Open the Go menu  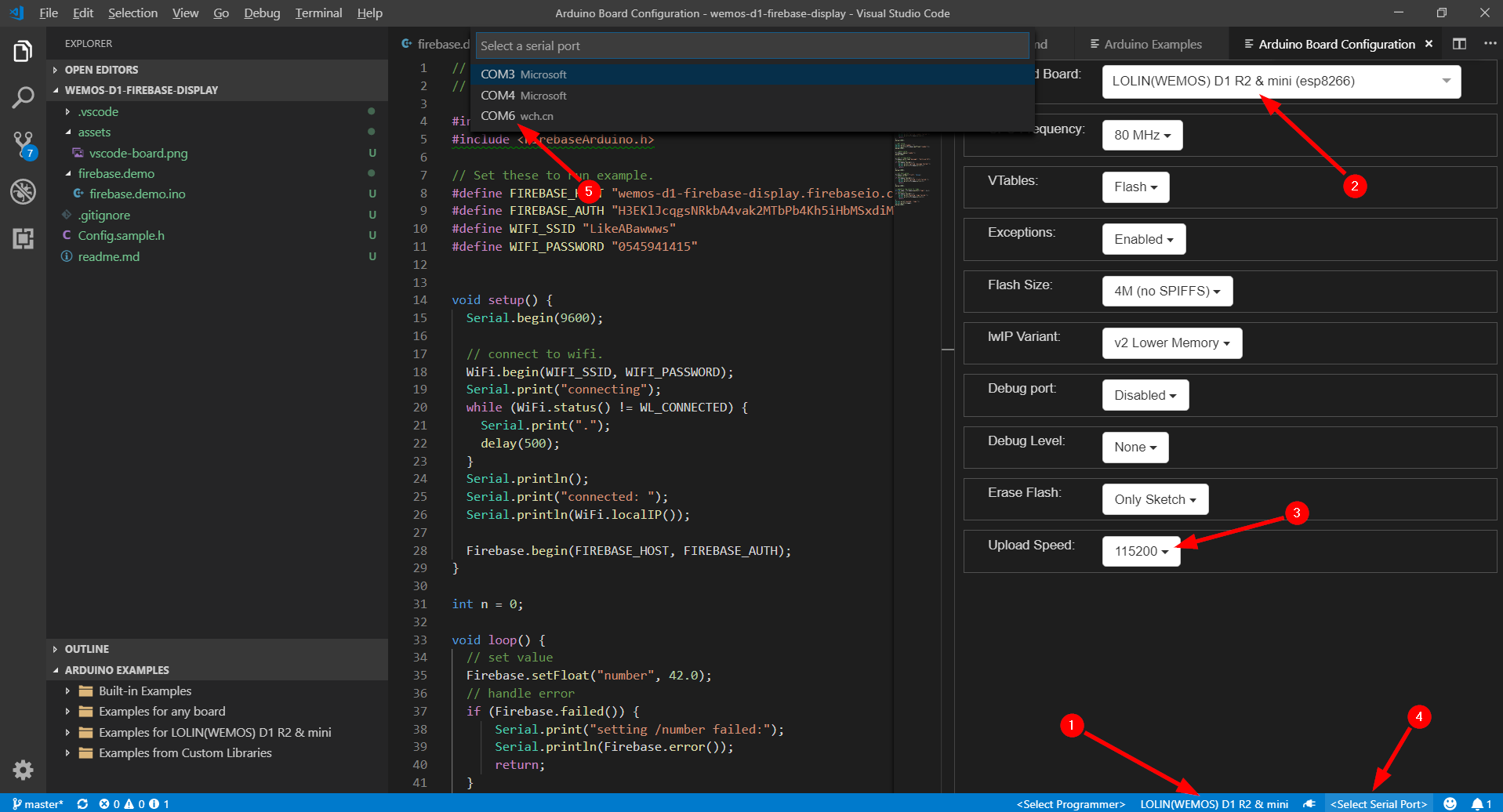(221, 13)
